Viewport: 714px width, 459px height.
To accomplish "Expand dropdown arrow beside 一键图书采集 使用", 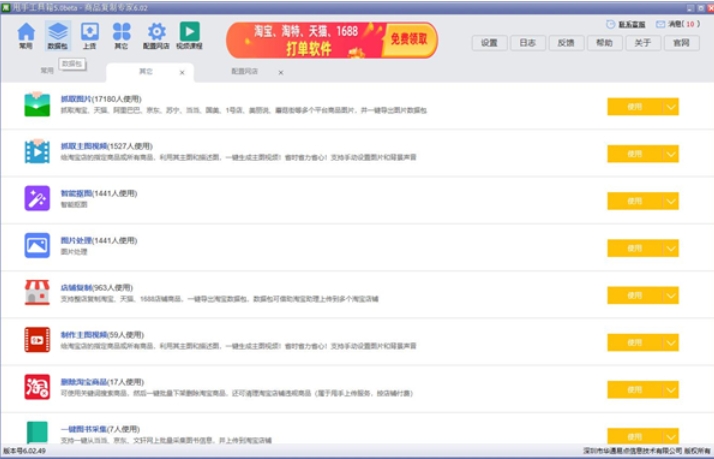I will click(x=671, y=436).
